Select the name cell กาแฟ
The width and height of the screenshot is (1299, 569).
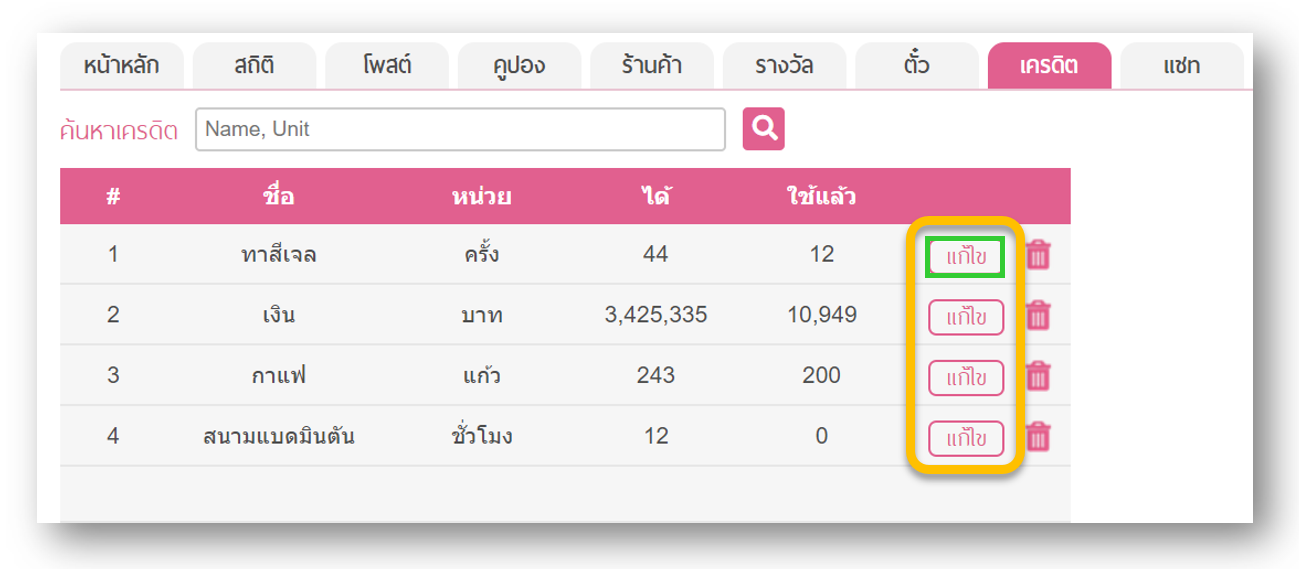279,377
